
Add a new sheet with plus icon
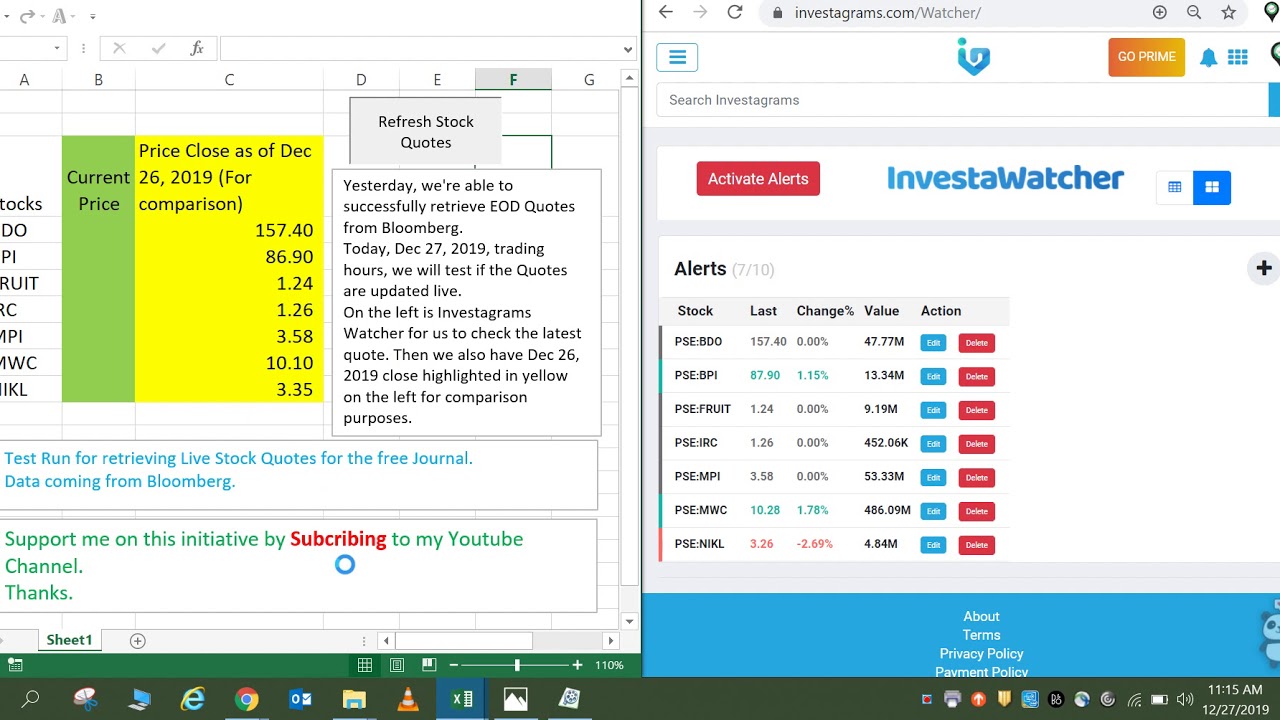pyautogui.click(x=138, y=640)
